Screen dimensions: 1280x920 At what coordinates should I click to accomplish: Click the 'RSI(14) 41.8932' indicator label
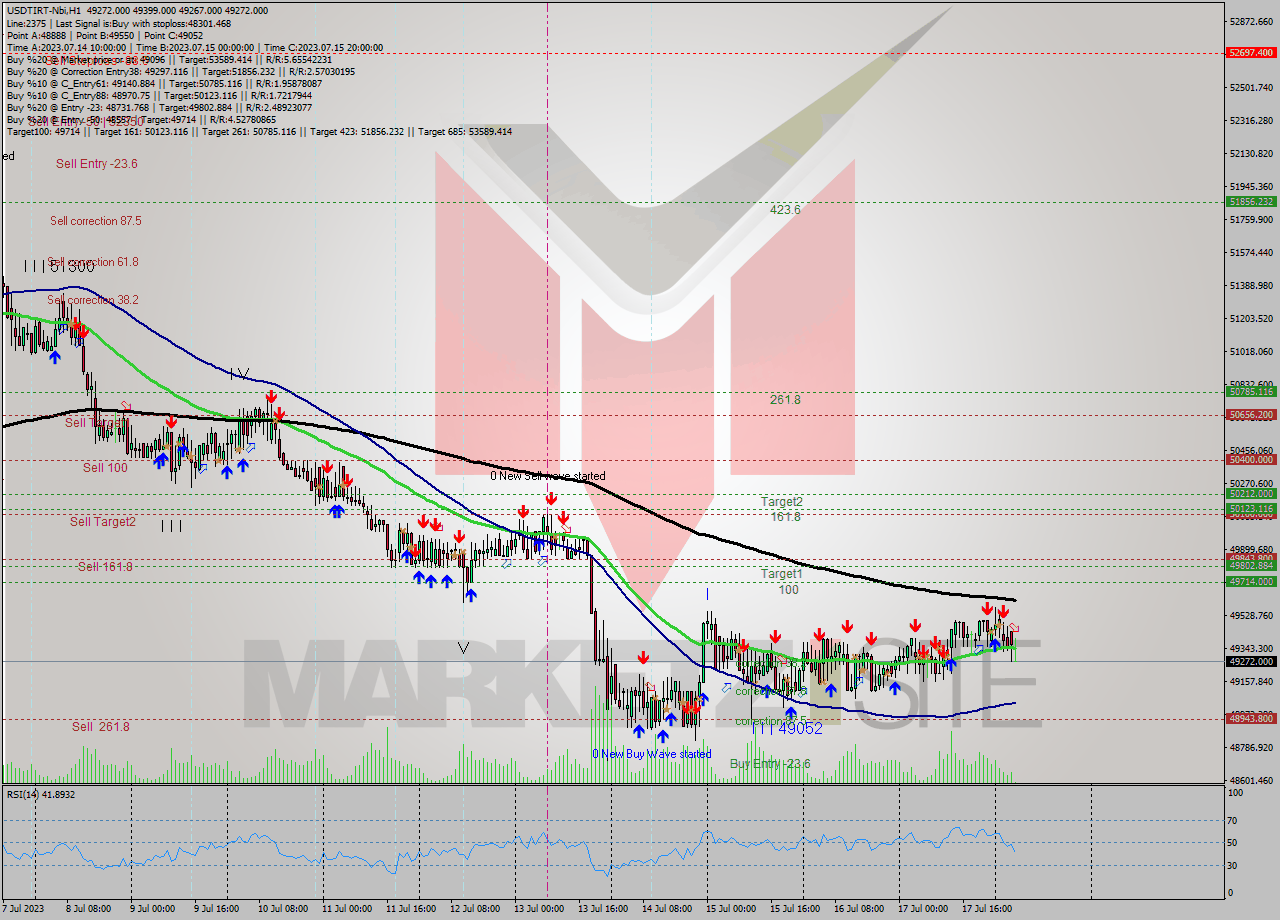(41, 795)
